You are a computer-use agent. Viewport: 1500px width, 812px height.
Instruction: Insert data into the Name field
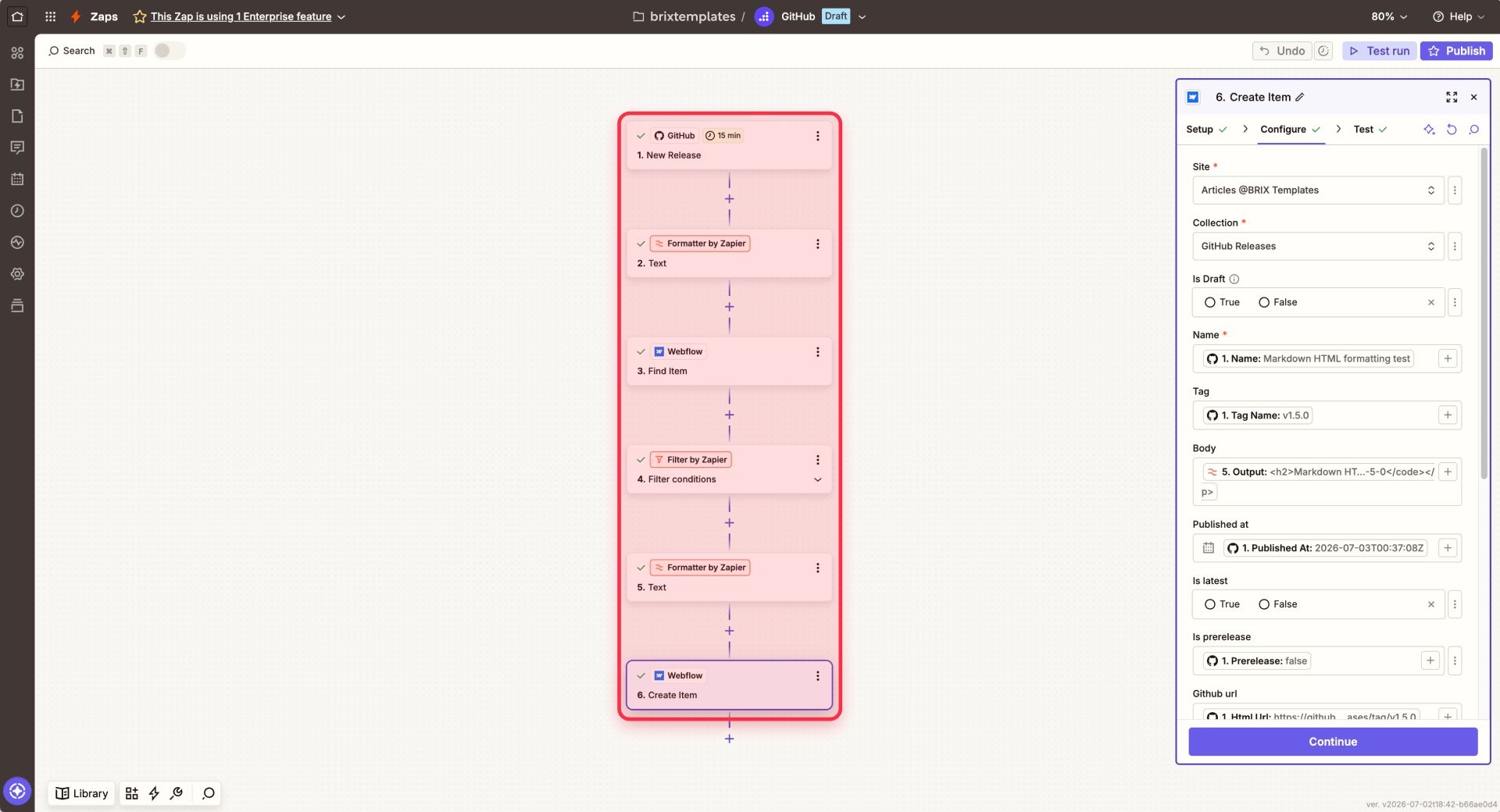pyautogui.click(x=1448, y=358)
